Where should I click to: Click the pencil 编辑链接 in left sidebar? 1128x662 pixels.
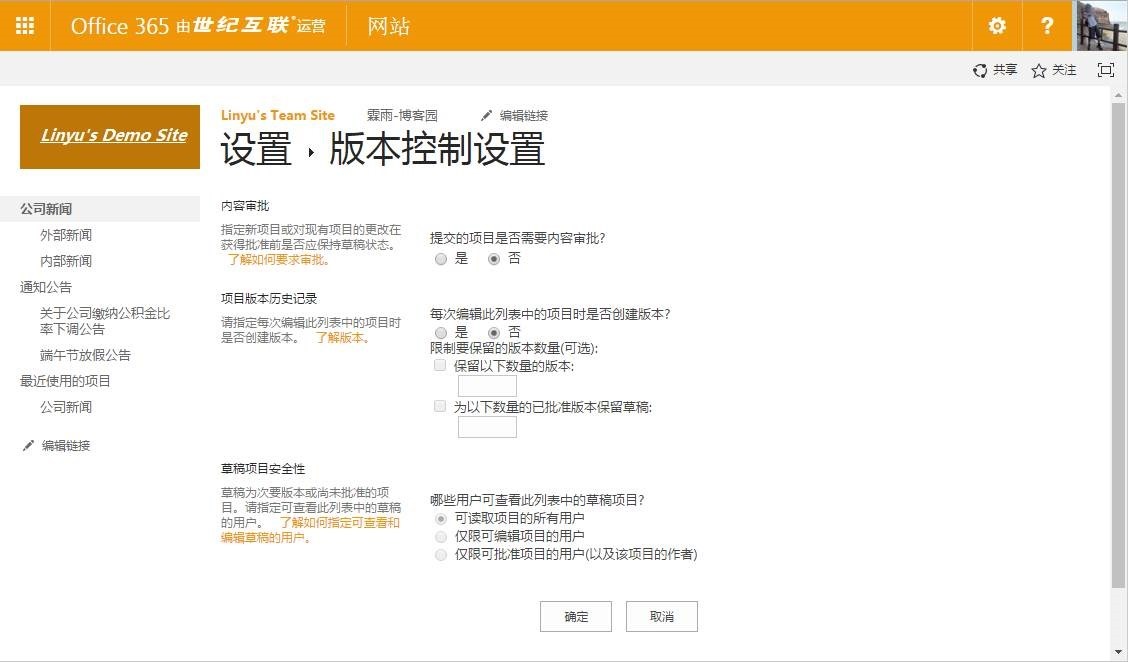click(28, 446)
